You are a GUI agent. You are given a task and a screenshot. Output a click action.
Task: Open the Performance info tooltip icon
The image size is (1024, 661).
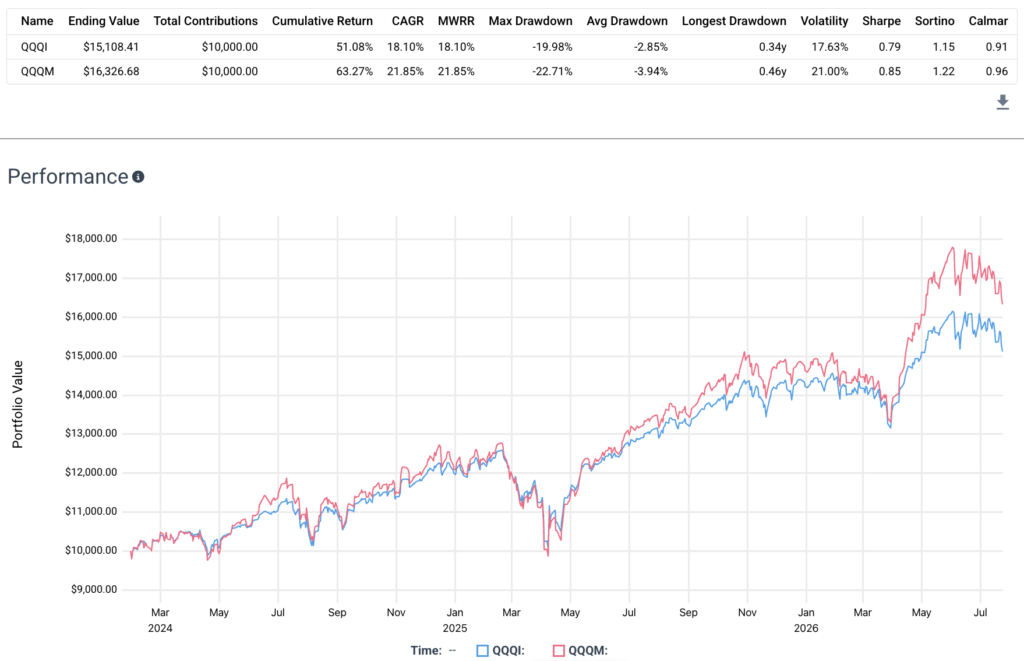tap(138, 176)
